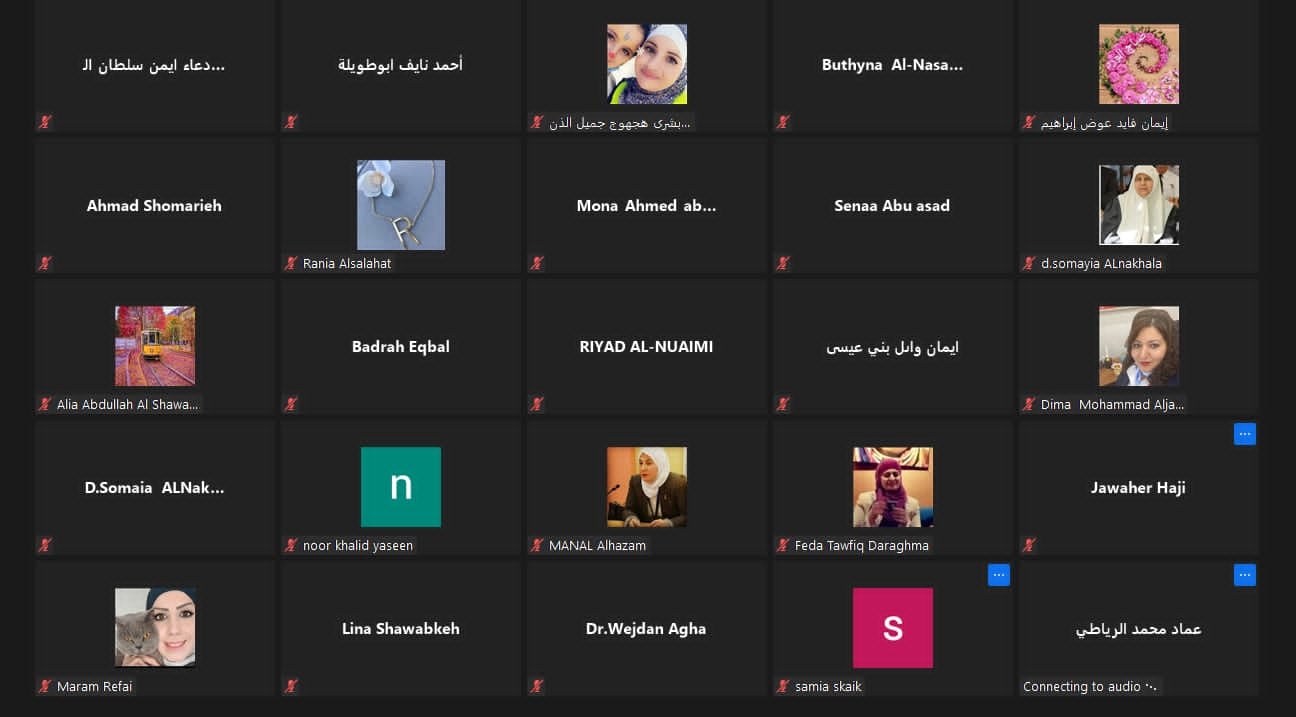
Task: Click Rania Alsalahat's necklace profile picture
Action: (x=401, y=205)
